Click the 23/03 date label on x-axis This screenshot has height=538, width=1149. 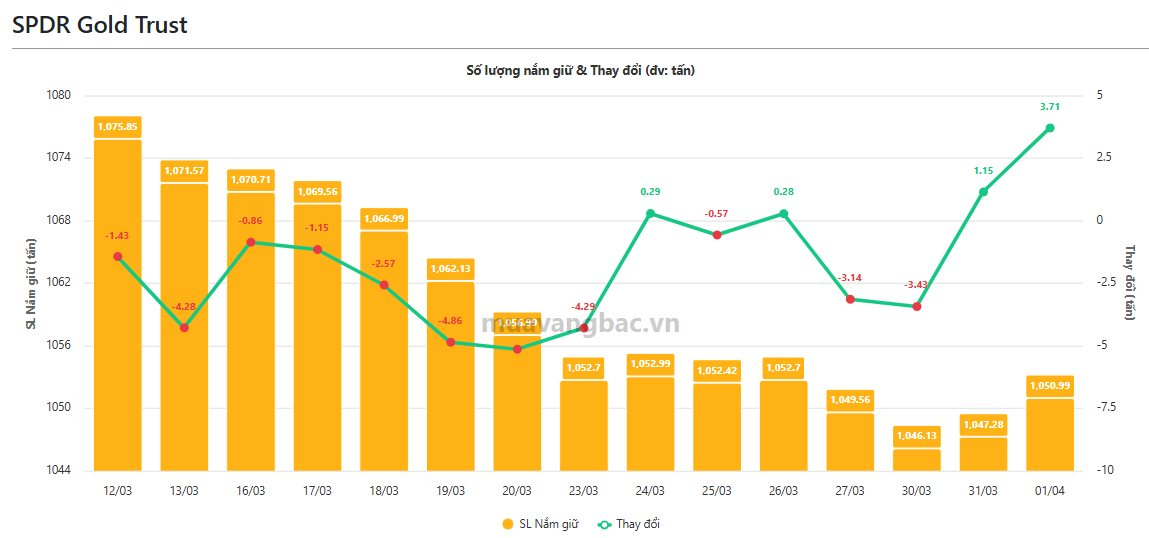(x=583, y=491)
